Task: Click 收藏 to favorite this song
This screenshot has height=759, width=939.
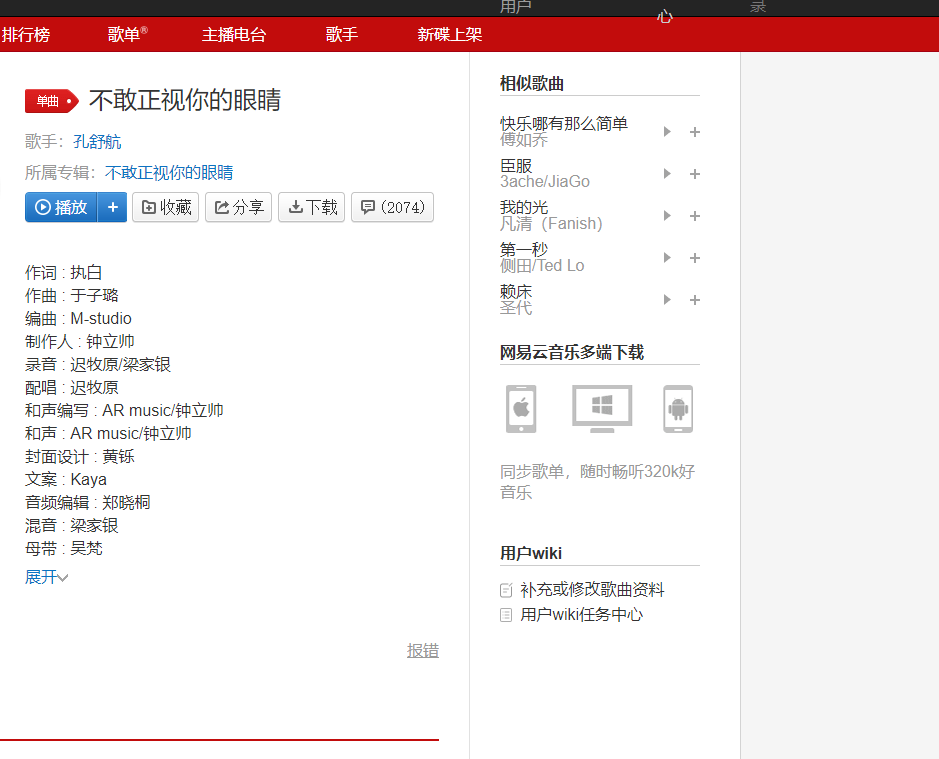Action: point(166,207)
